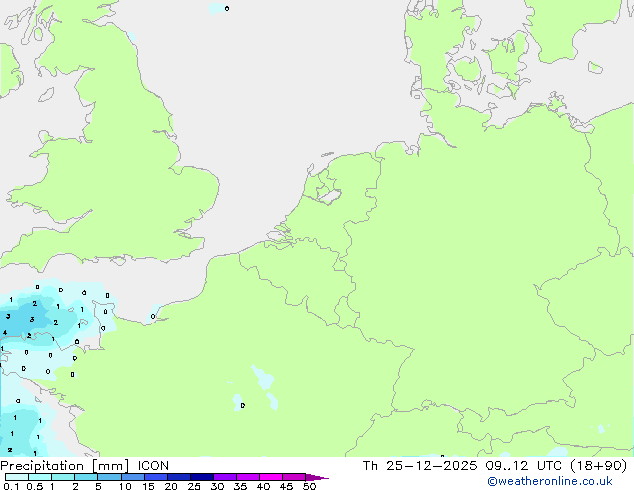Click the '50' legend scale label
The image size is (634, 490).
pyautogui.click(x=309, y=486)
